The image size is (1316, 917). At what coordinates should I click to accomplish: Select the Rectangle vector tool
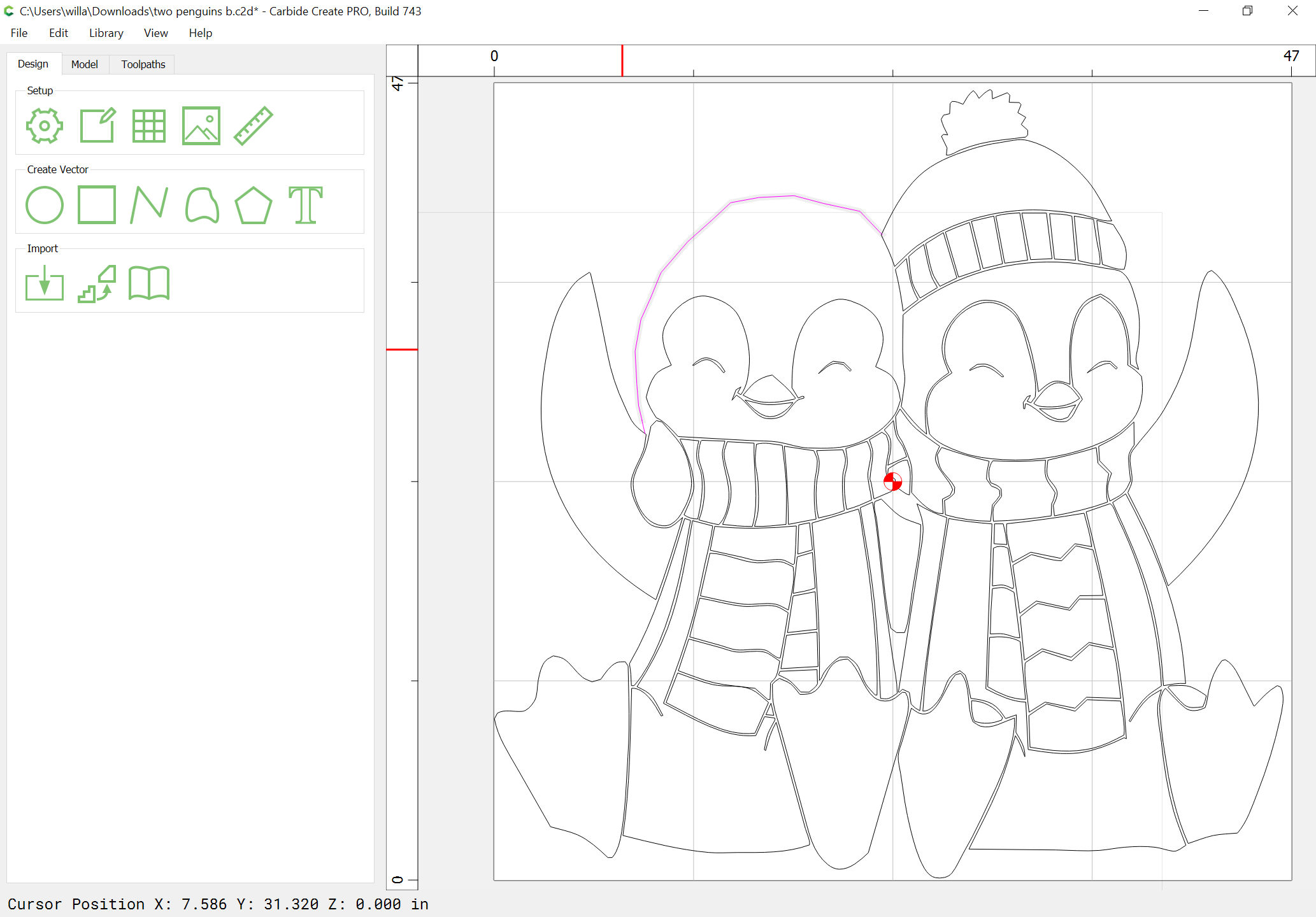pos(97,205)
